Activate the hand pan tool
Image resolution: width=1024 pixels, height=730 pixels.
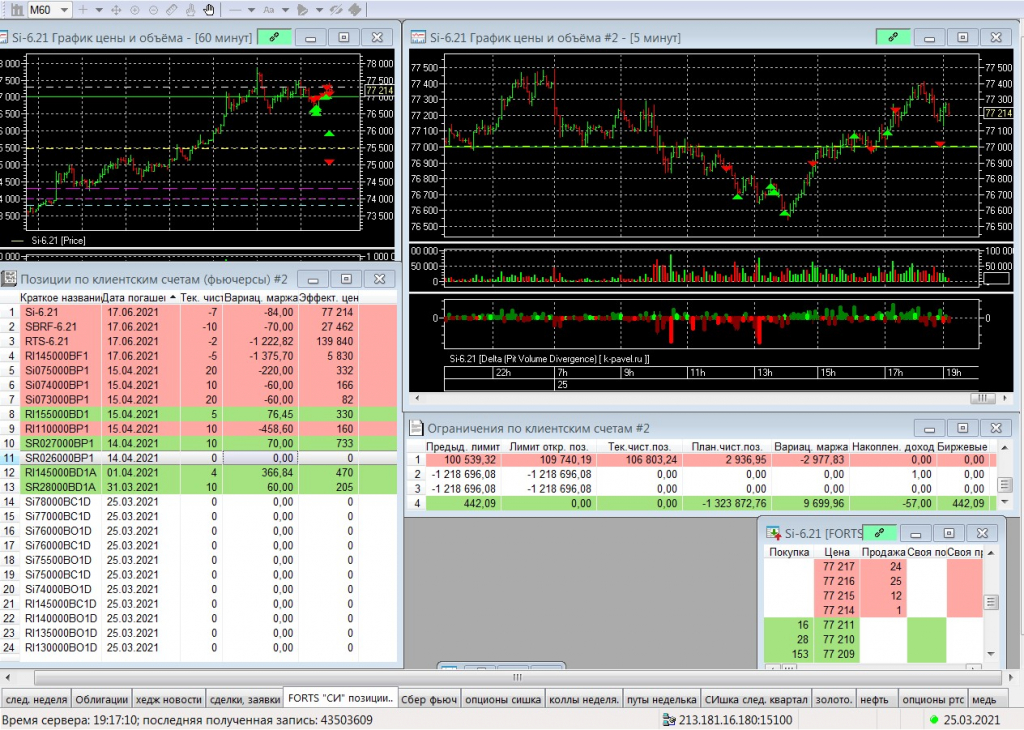tap(209, 10)
